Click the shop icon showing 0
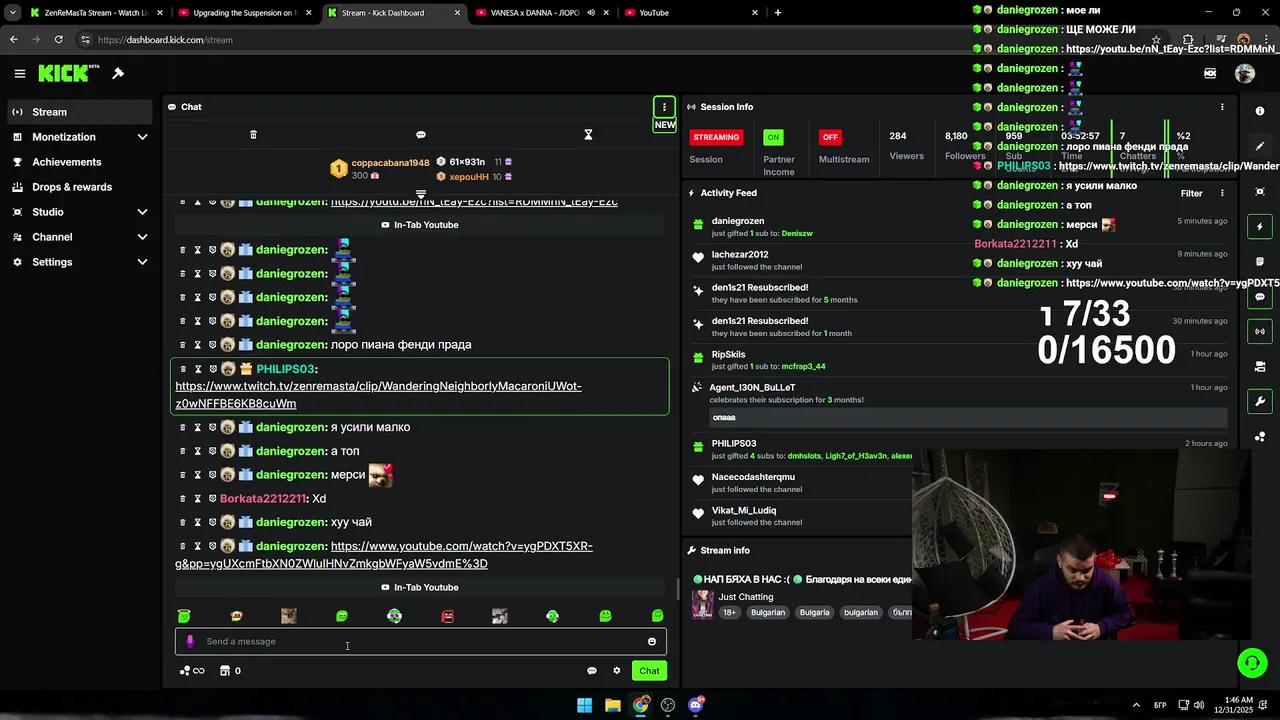Image resolution: width=1280 pixels, height=720 pixels. (231, 671)
